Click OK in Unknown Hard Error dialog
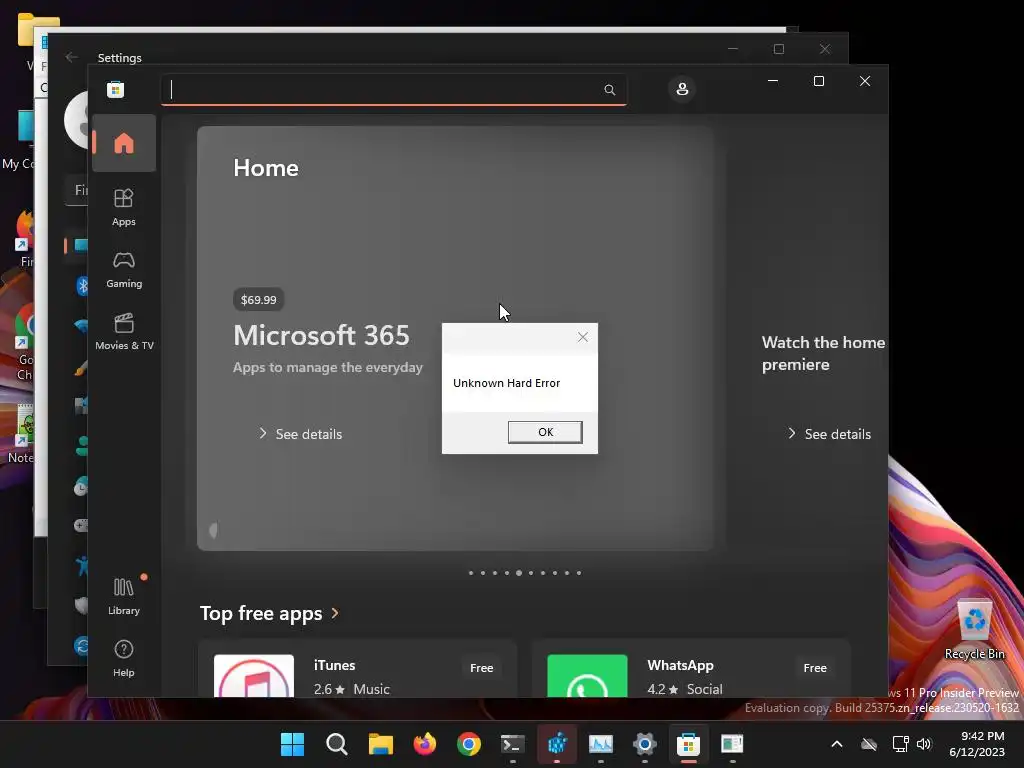Screen dimensions: 1024x768 coord(545,432)
